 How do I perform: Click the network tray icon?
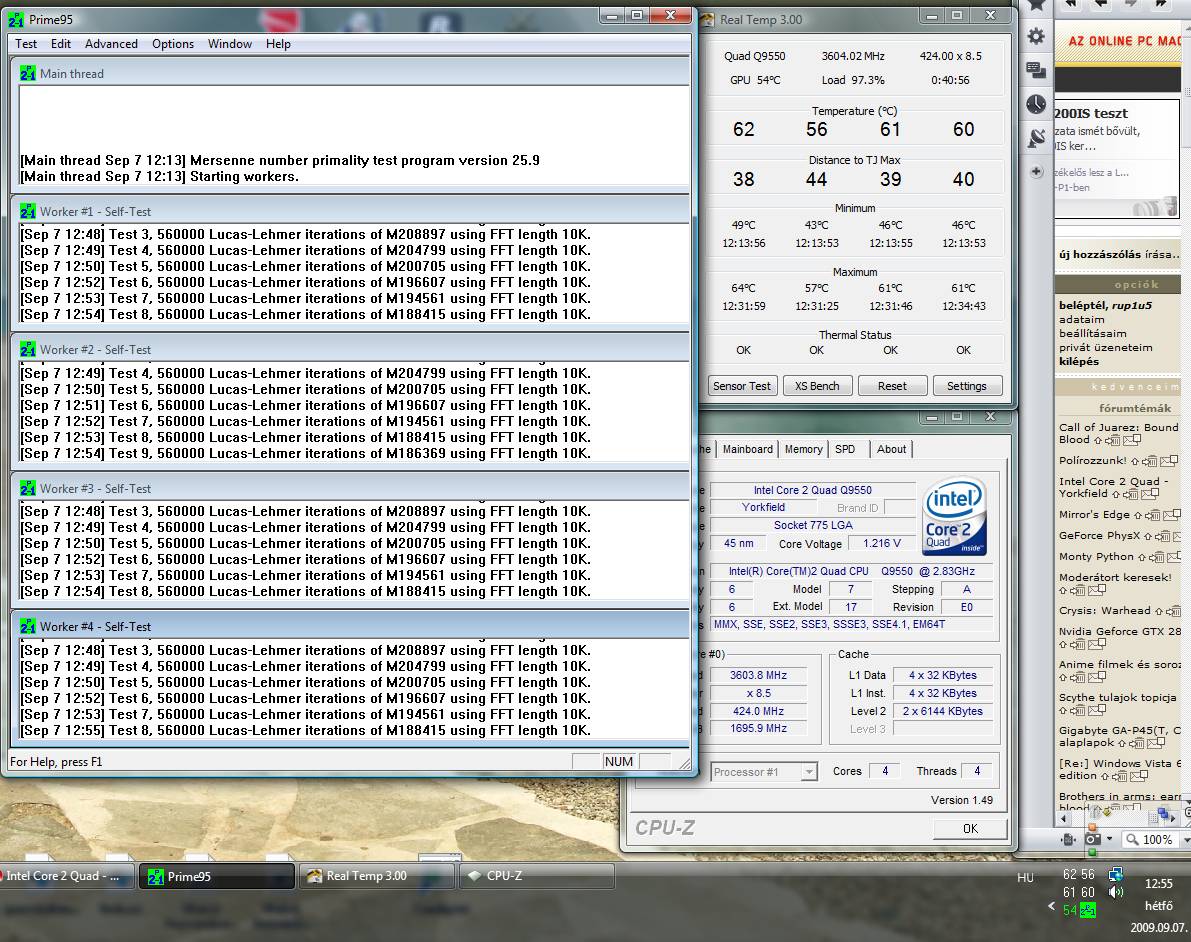point(1116,874)
